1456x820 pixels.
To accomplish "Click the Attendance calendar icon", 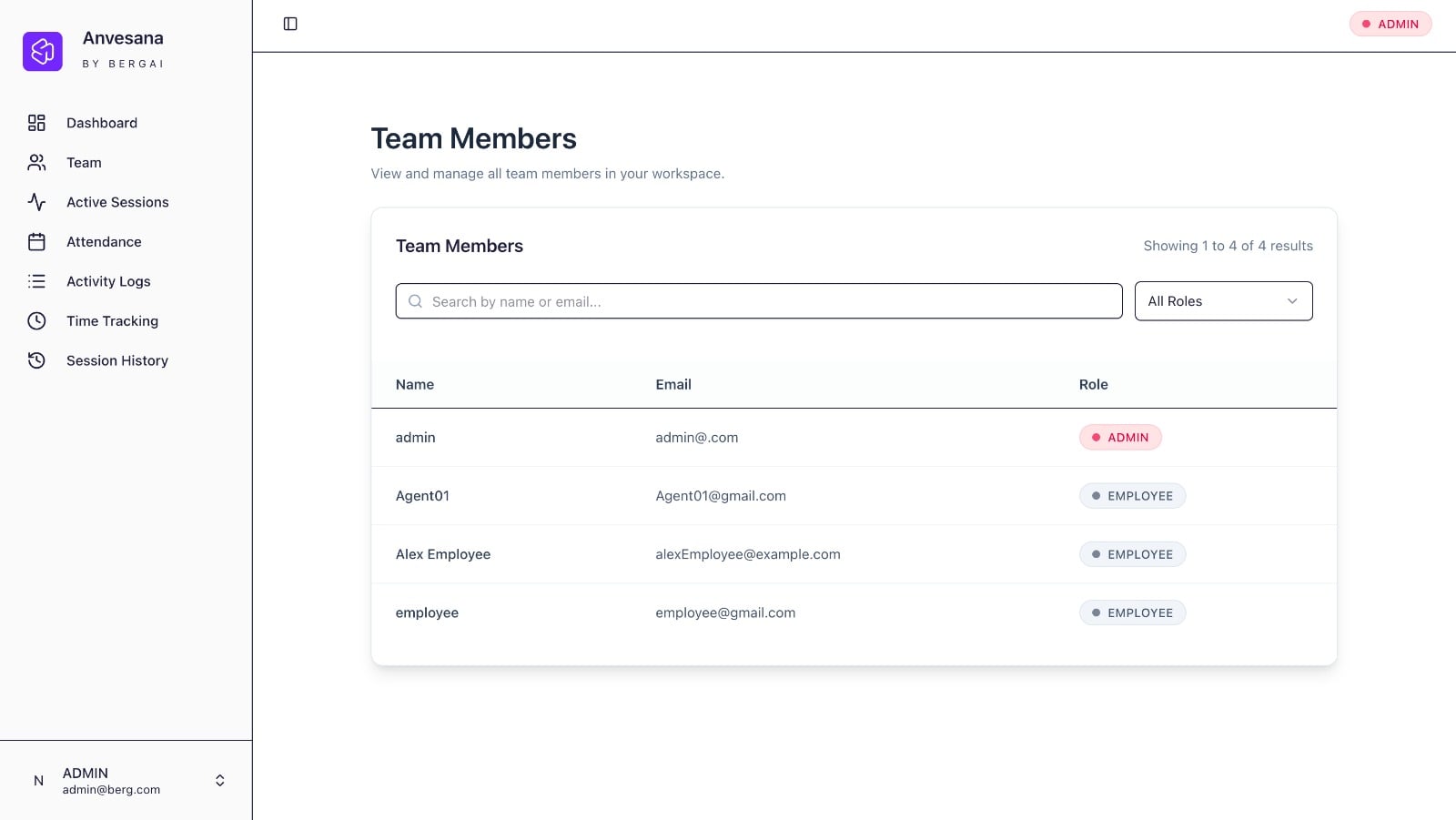I will (36, 241).
